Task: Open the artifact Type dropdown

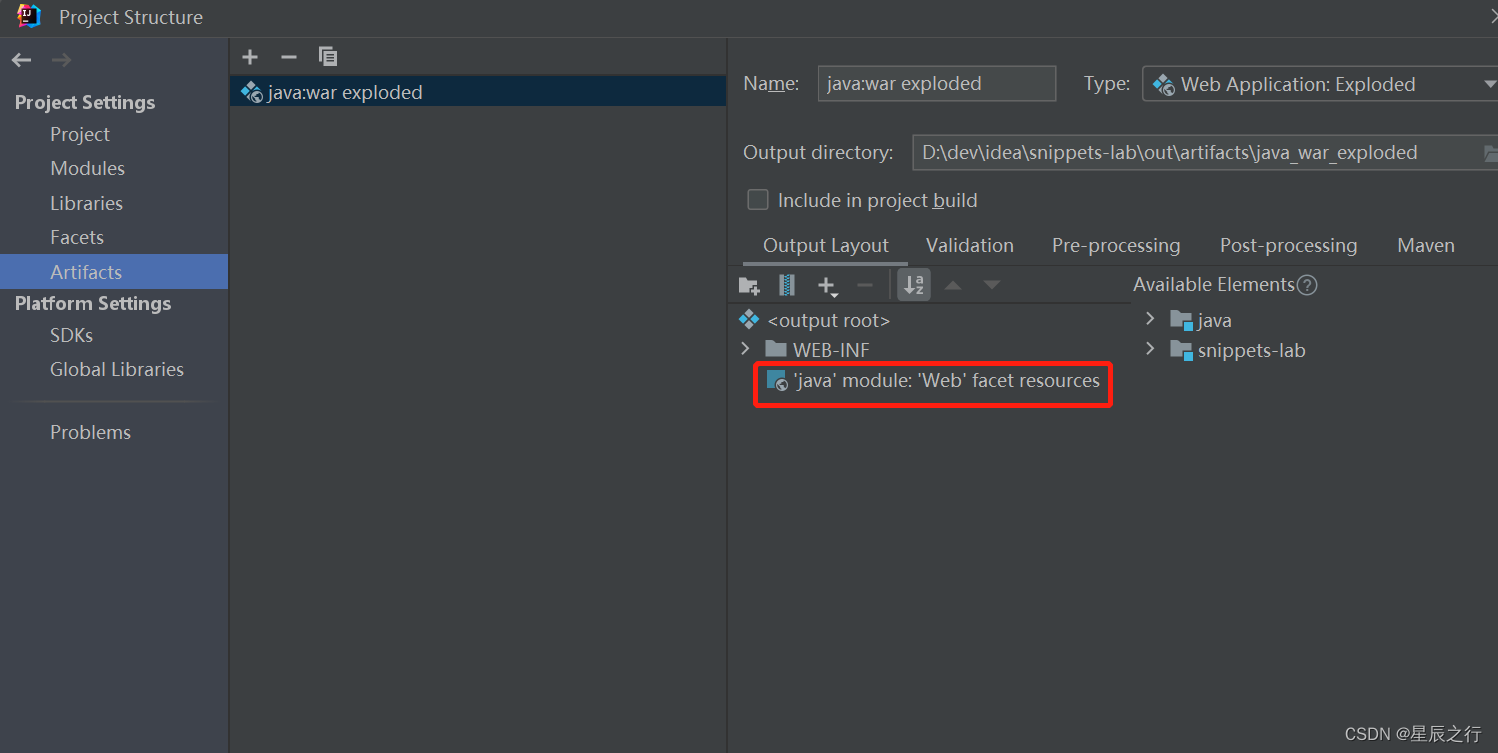Action: click(1320, 84)
